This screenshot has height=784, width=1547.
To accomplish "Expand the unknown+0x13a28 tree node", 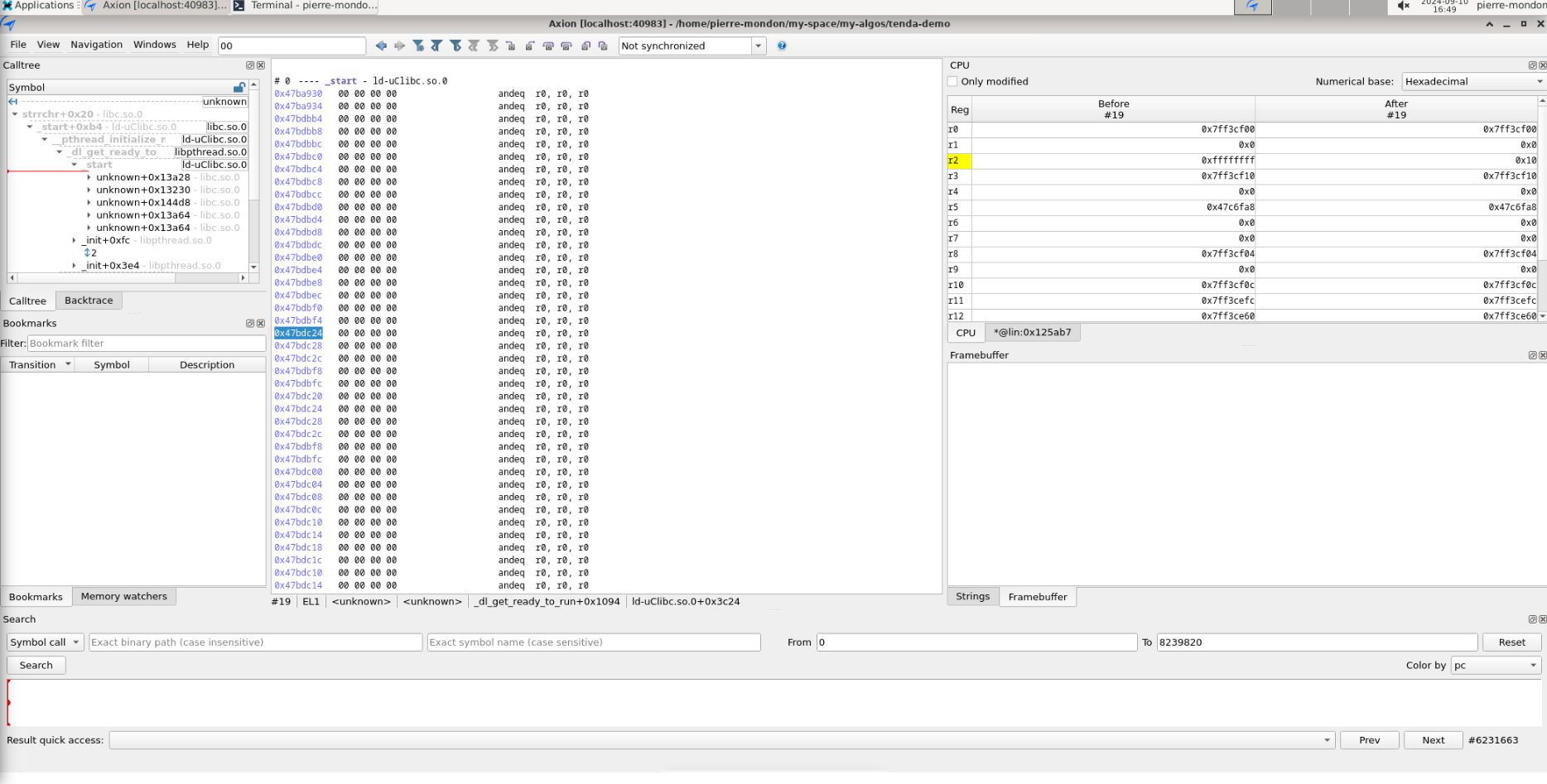I will click(89, 177).
